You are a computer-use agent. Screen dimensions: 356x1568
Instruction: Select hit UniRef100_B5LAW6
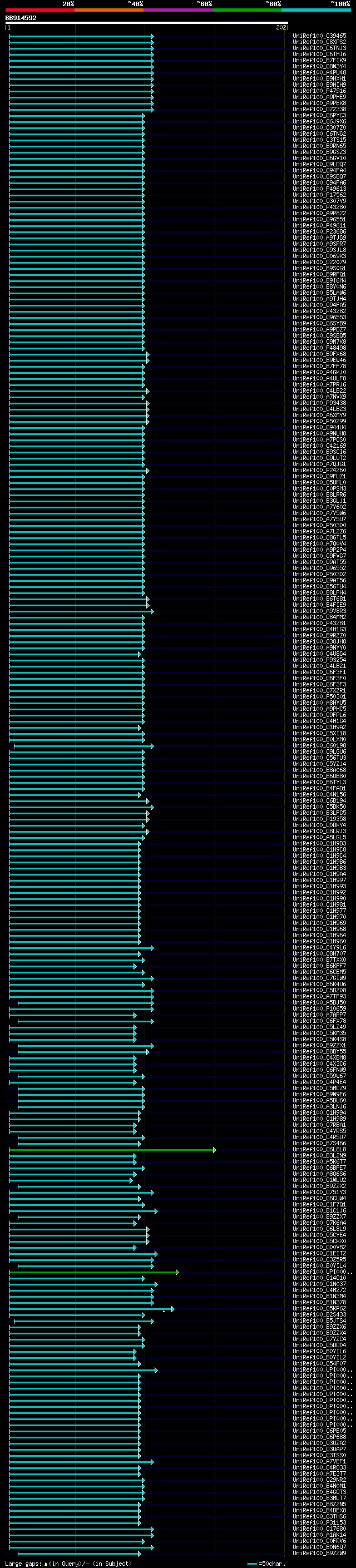319,293
